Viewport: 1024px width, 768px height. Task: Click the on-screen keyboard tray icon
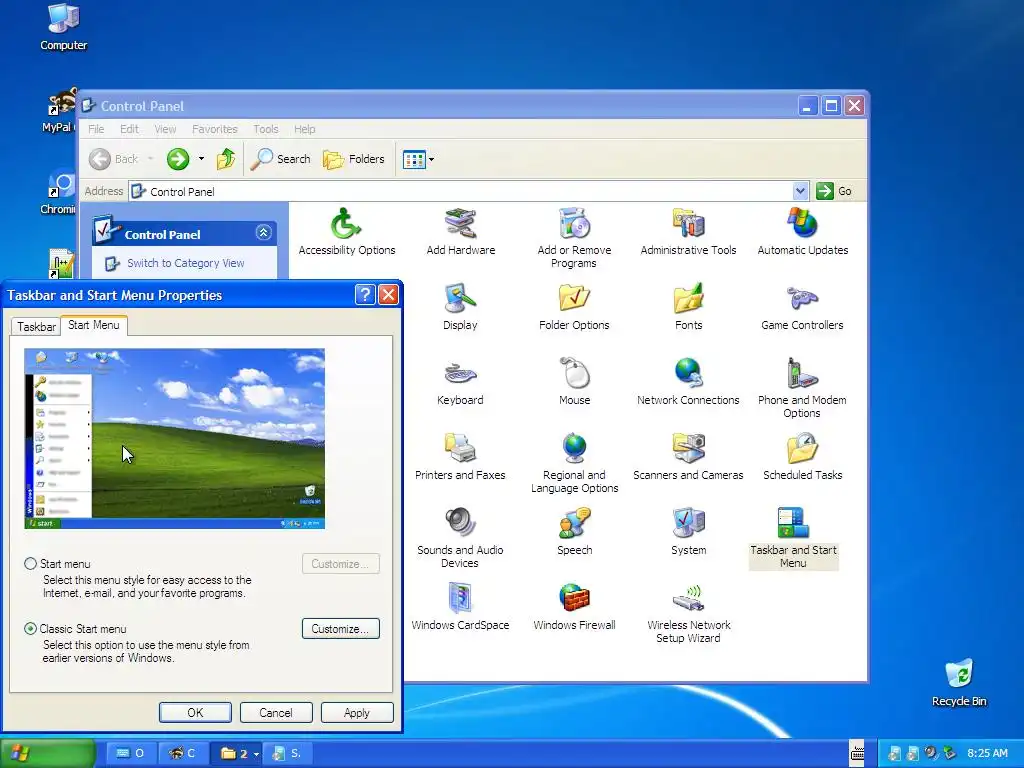(857, 754)
